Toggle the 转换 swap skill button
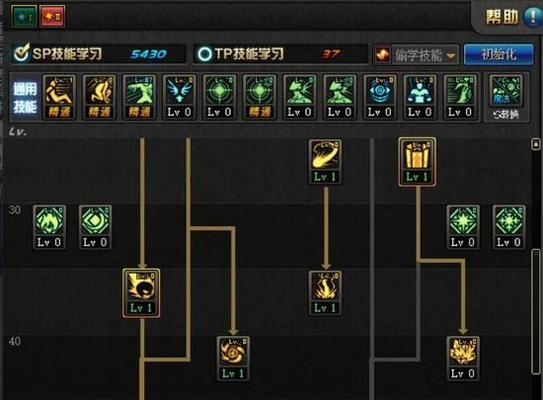This screenshot has width=543, height=400. pos(506,98)
